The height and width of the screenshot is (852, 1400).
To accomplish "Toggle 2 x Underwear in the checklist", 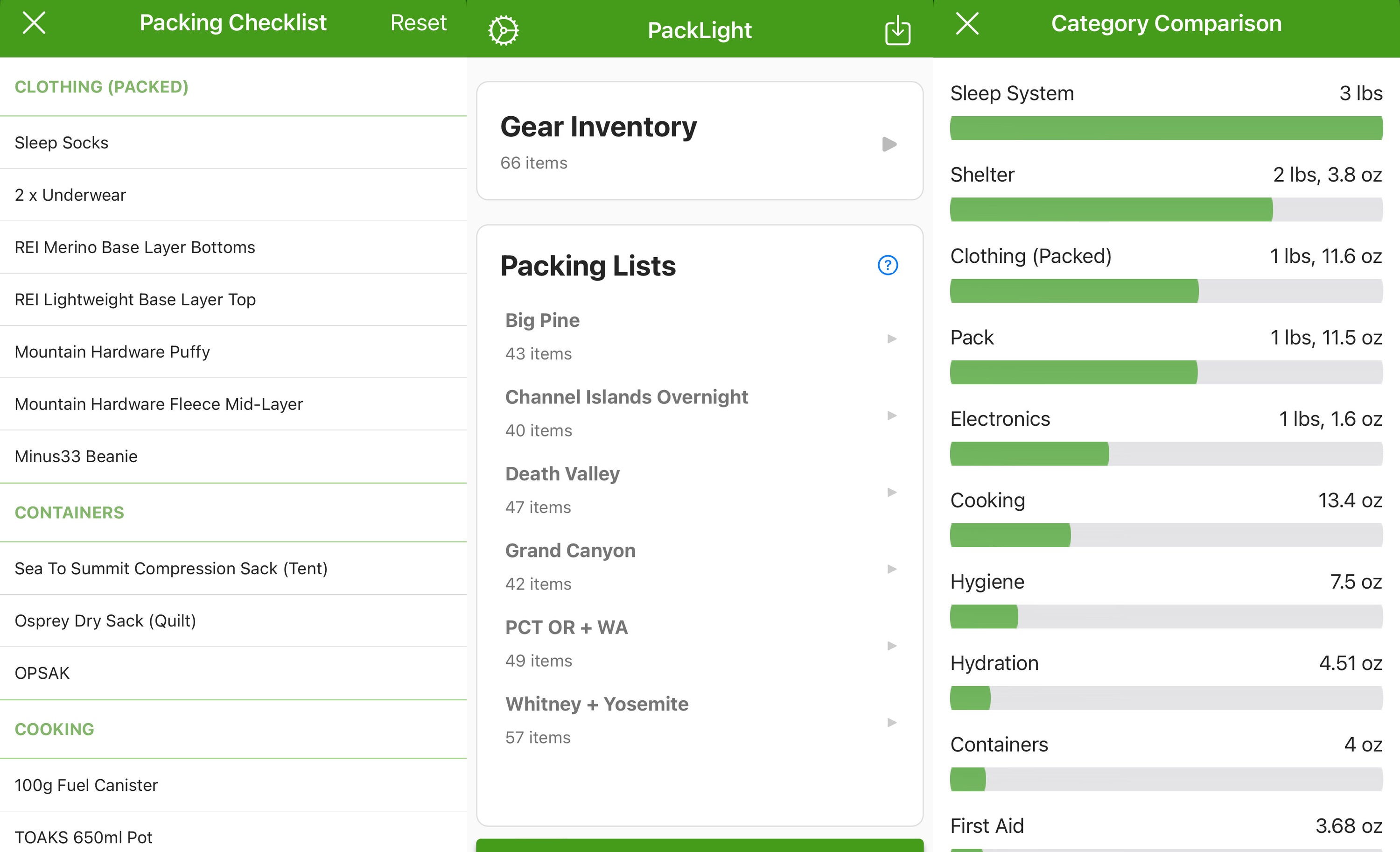I will click(x=70, y=195).
